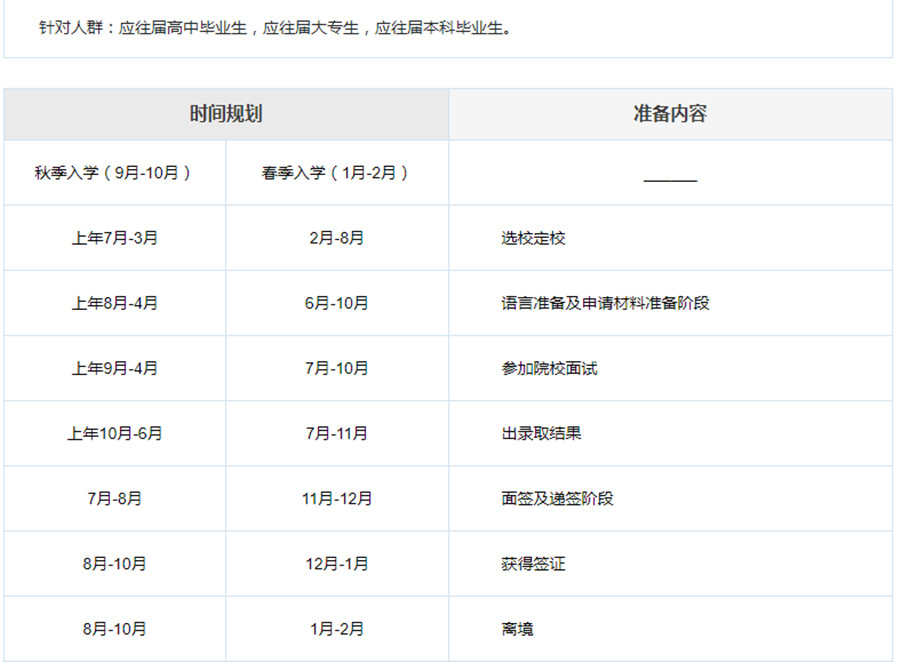Click the 7月-11月 cell

pos(336,433)
